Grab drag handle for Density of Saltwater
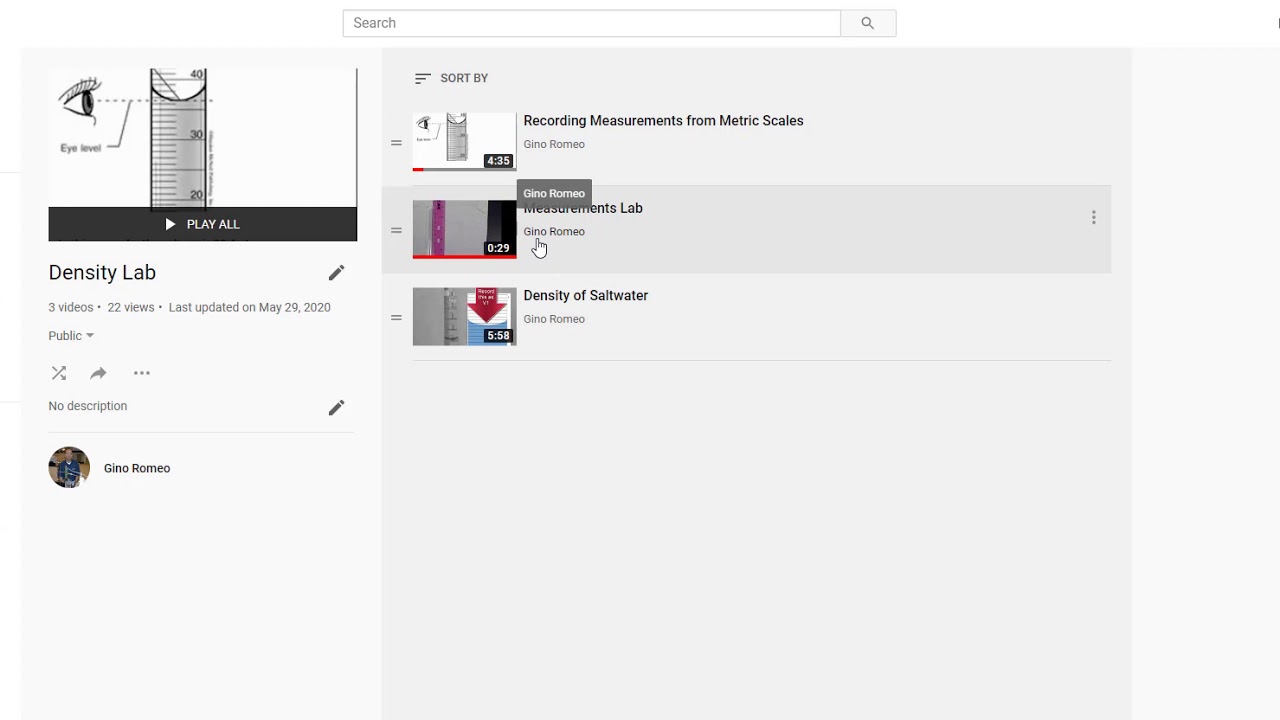Viewport: 1280px width, 720px height. (396, 318)
